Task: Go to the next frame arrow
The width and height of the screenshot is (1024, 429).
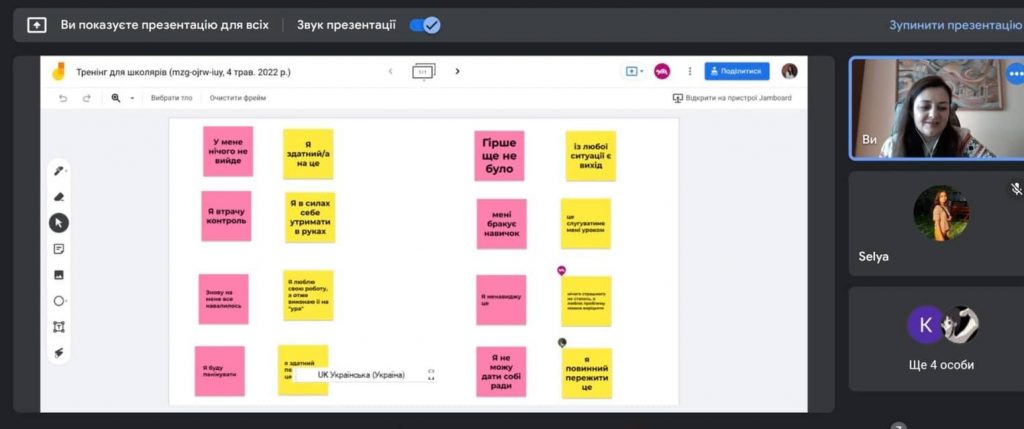Action: click(458, 71)
